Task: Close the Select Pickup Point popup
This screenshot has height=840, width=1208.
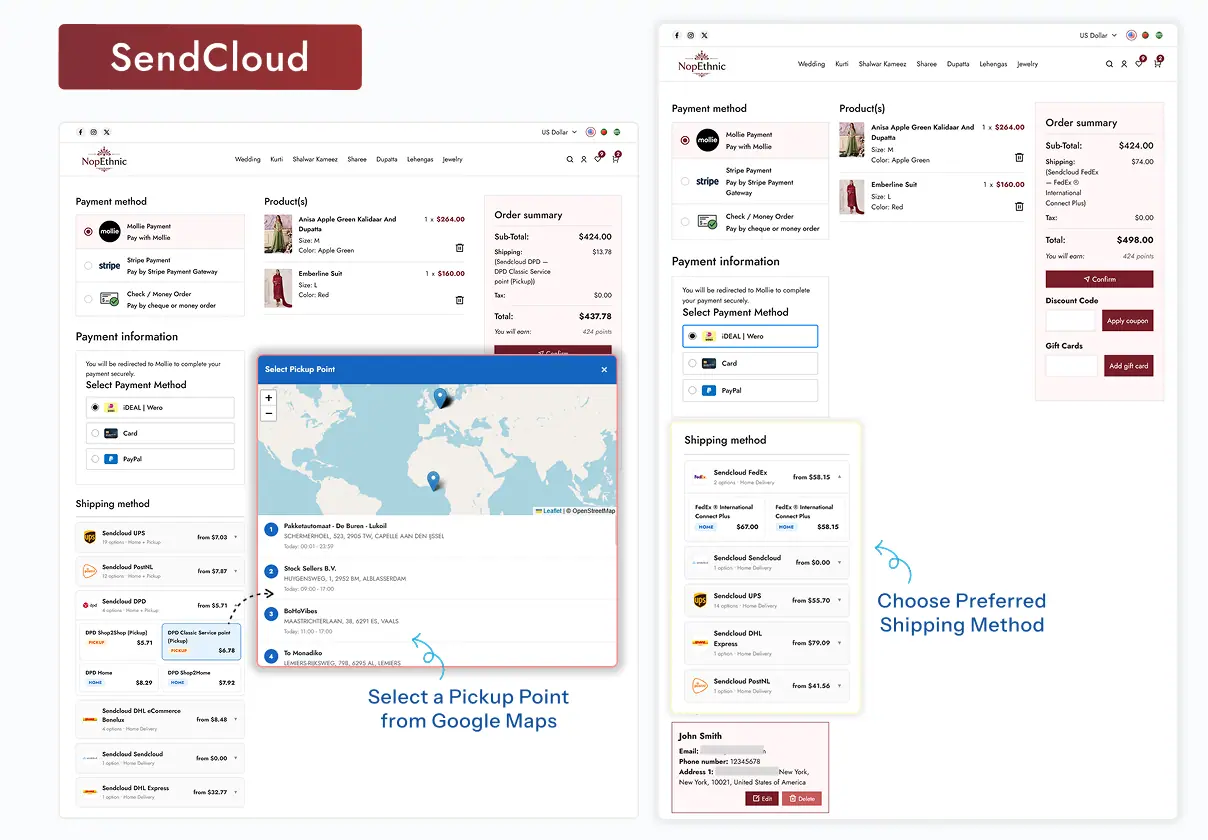Action: pyautogui.click(x=604, y=369)
